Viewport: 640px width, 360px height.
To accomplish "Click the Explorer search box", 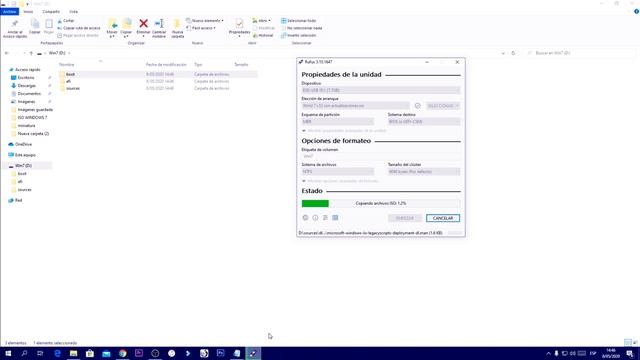I will click(x=581, y=53).
